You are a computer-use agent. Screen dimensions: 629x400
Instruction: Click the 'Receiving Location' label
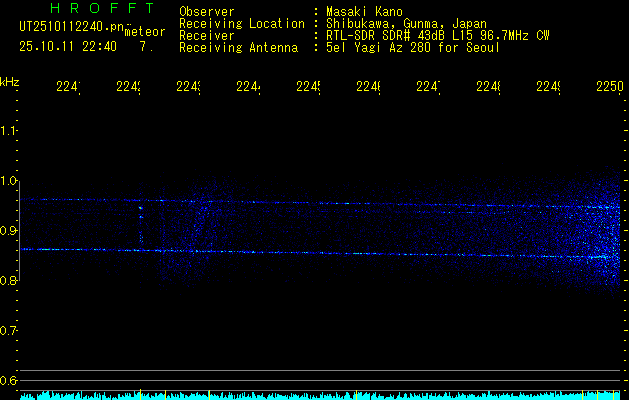point(241,24)
